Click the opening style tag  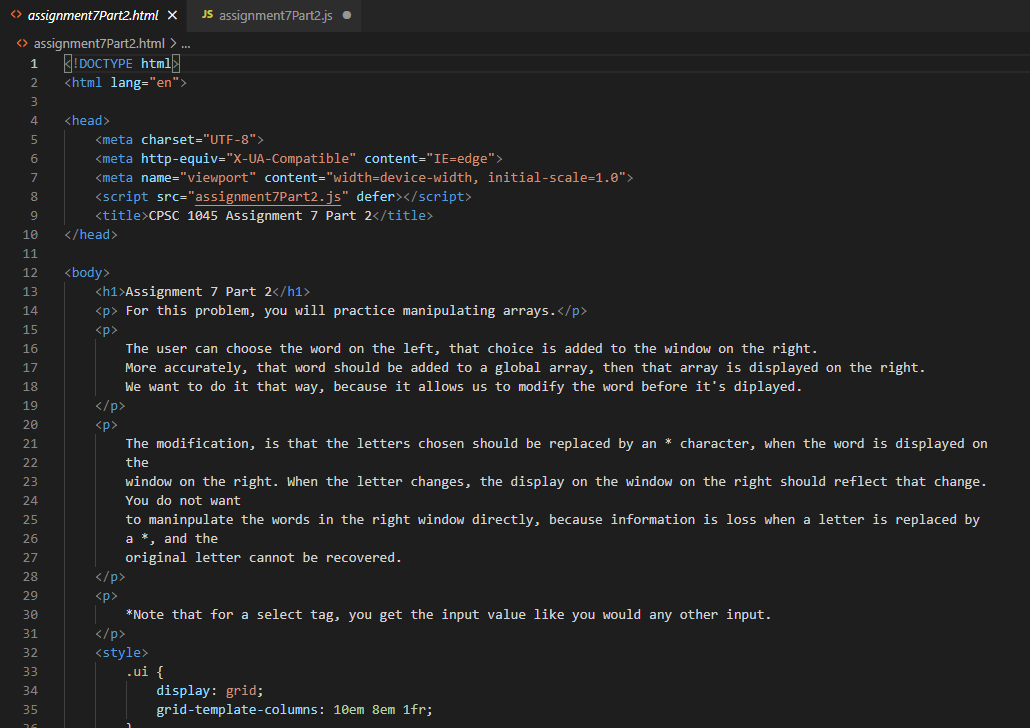[122, 653]
